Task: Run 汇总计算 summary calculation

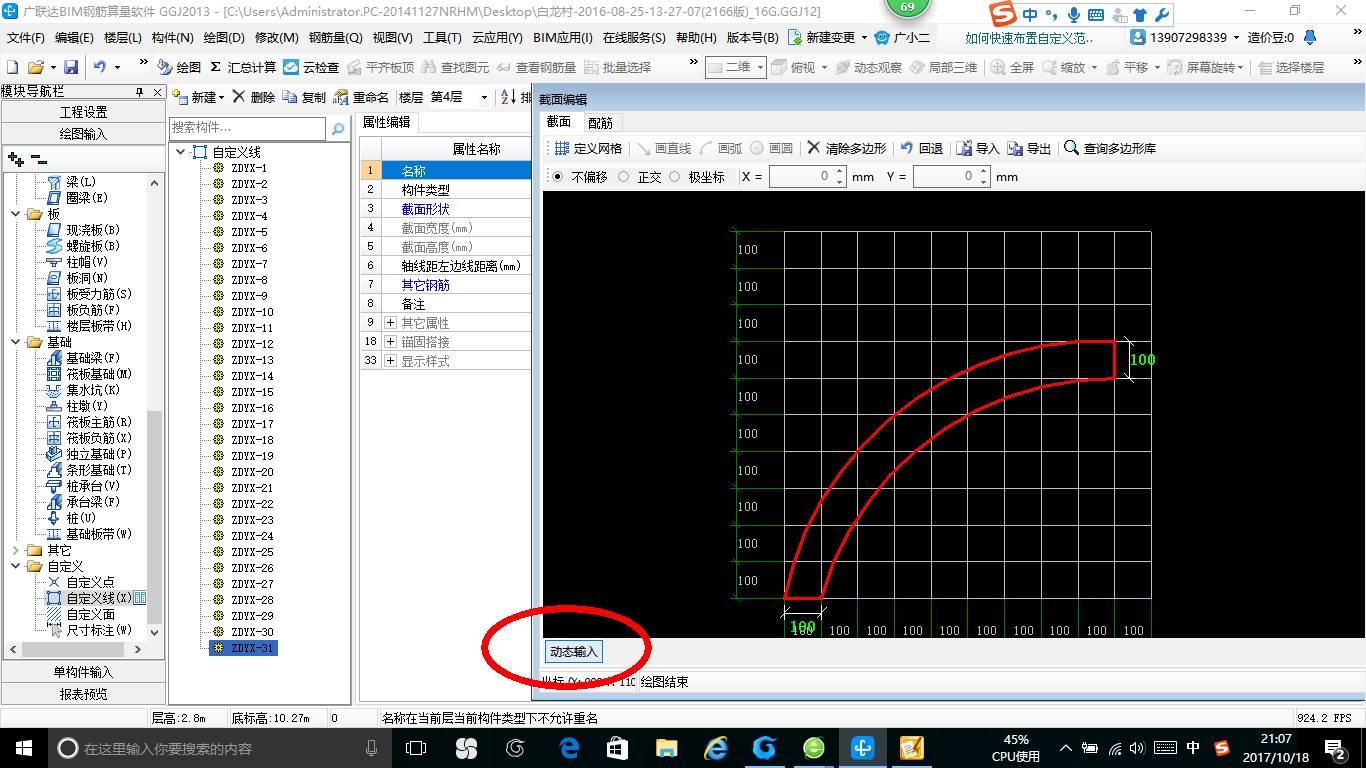Action: click(x=243, y=67)
